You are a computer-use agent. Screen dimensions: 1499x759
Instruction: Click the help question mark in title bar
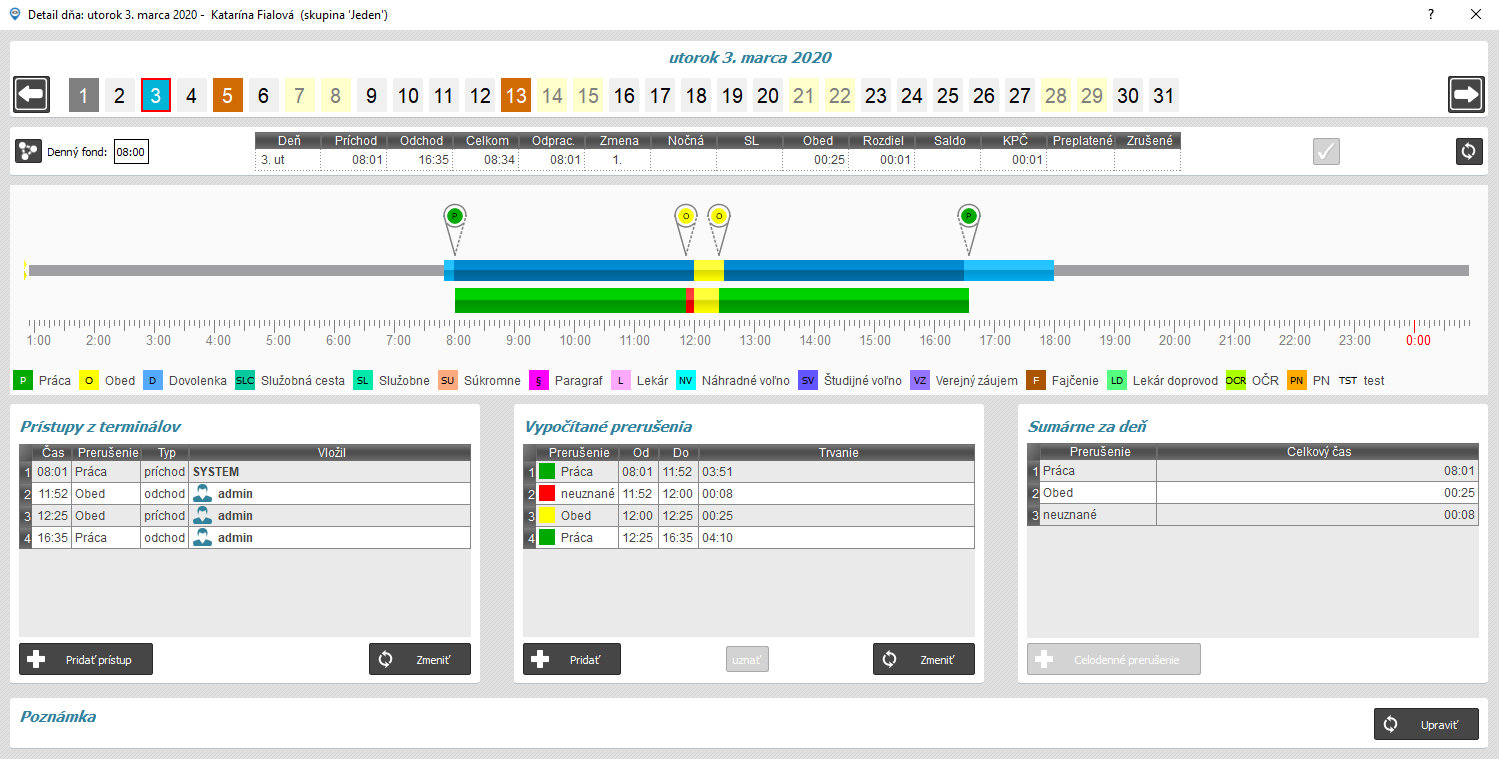pyautogui.click(x=1431, y=14)
